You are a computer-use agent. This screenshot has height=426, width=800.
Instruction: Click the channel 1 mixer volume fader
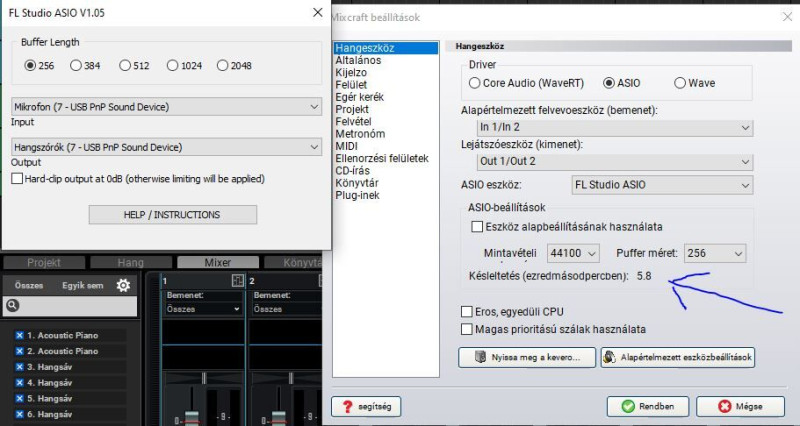coord(192,416)
